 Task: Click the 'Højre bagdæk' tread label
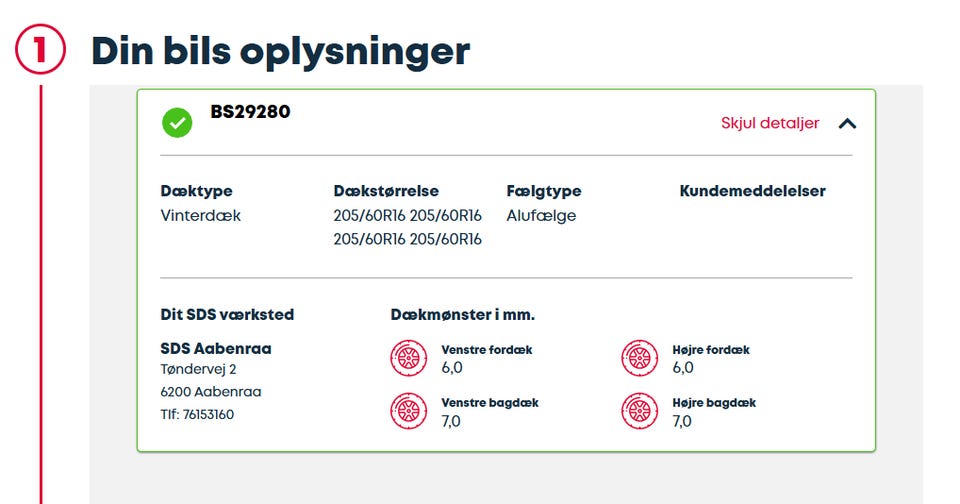coord(714,403)
